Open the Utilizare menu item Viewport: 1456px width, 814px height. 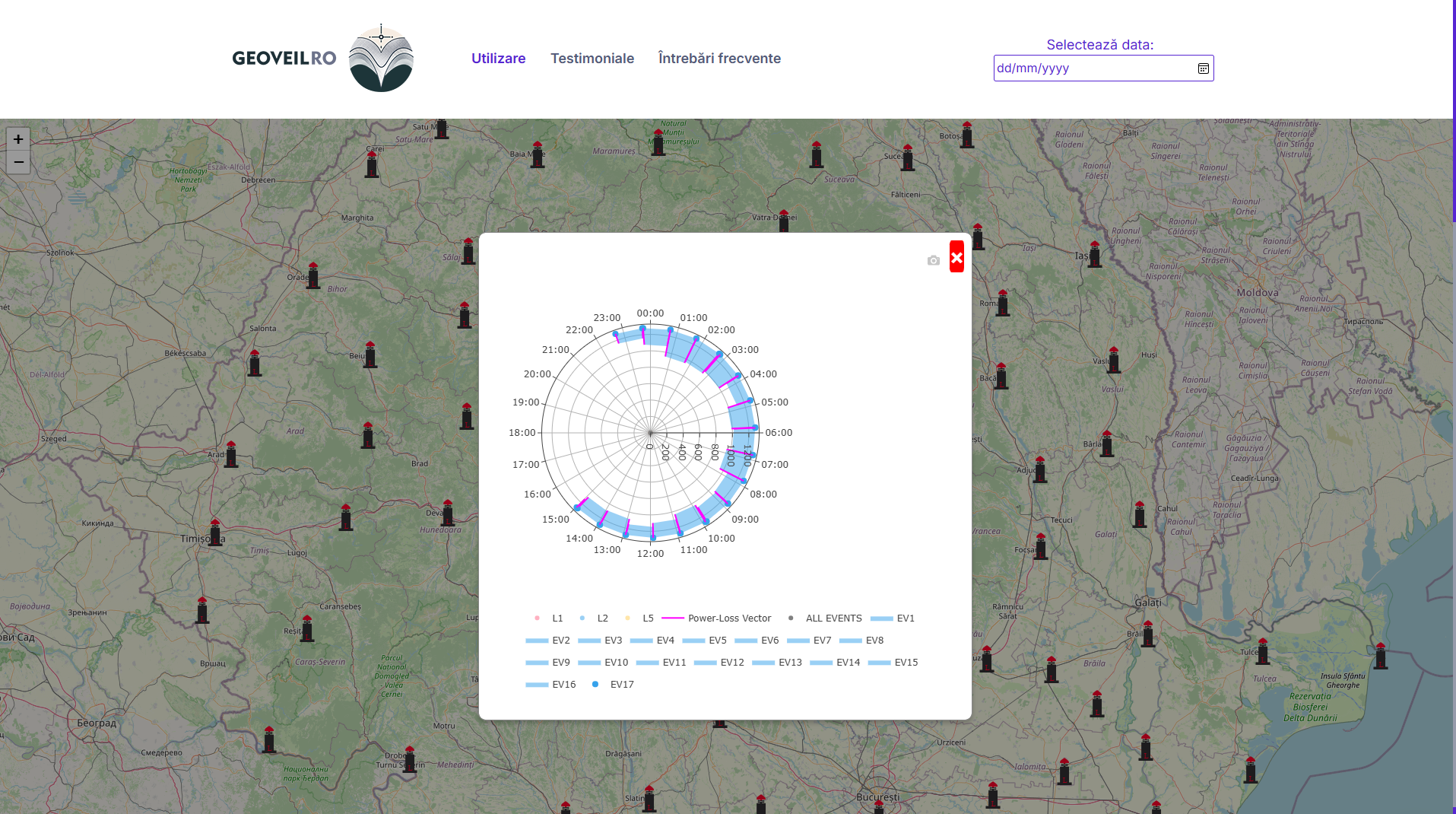click(x=498, y=59)
